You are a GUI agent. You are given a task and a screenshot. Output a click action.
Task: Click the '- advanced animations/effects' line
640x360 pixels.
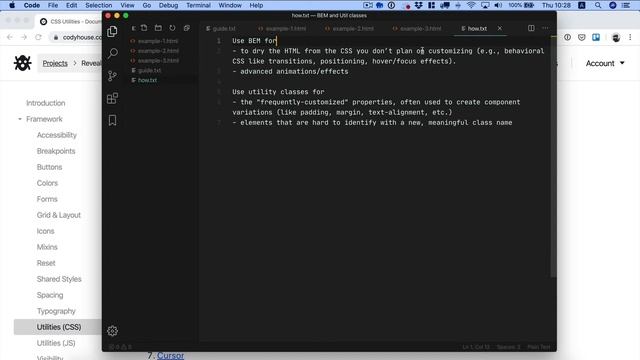click(290, 71)
